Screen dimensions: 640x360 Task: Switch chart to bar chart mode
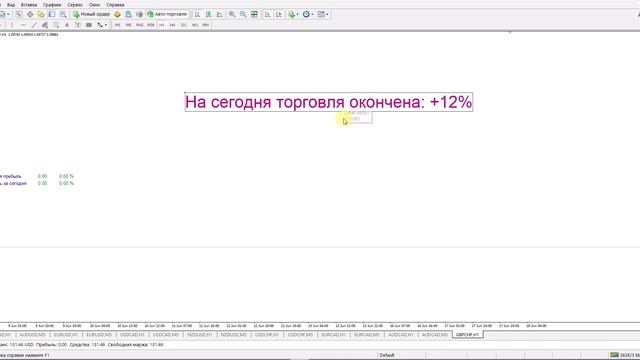tap(198, 14)
